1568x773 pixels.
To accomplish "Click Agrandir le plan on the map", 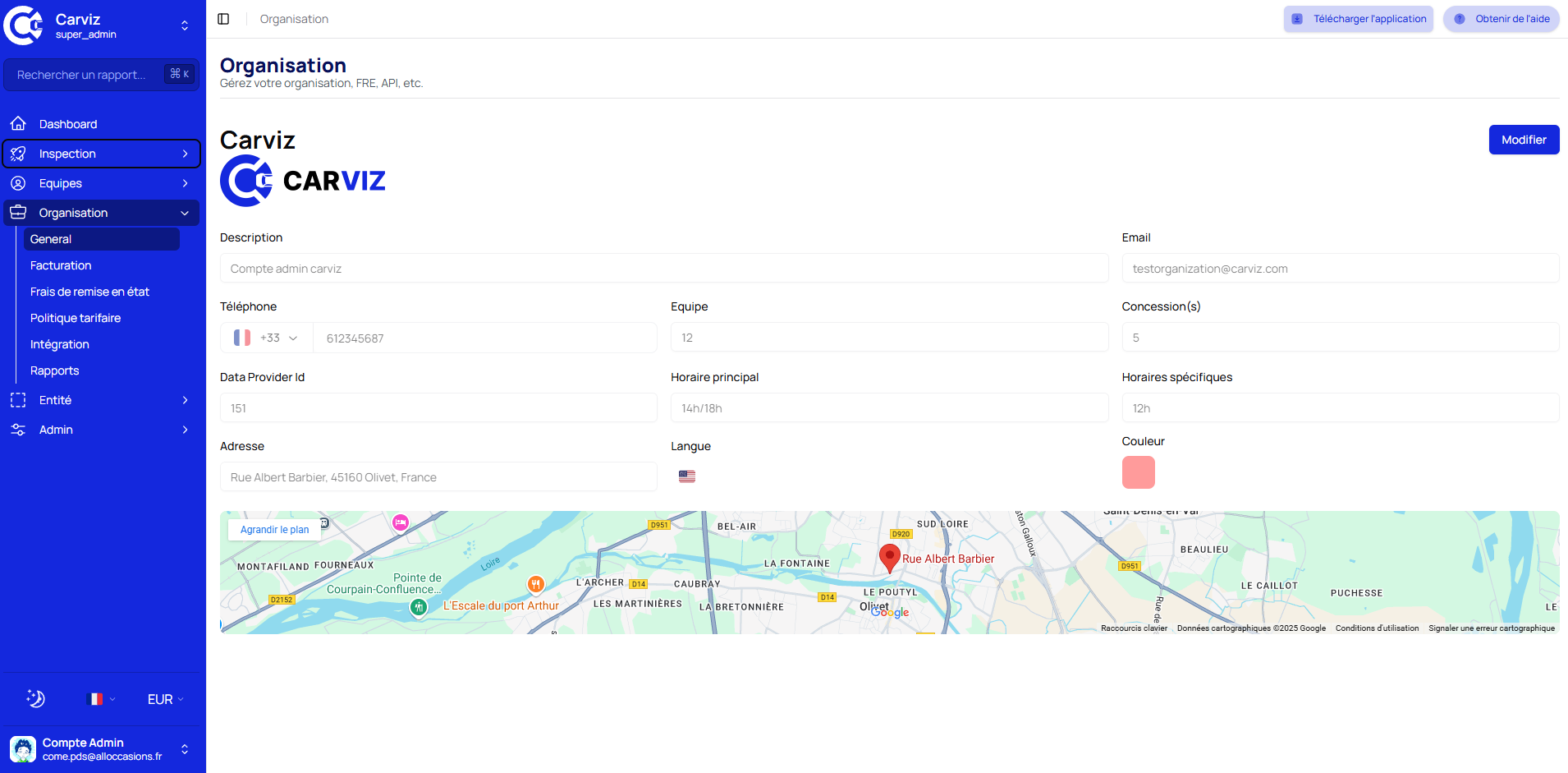I will pos(274,530).
